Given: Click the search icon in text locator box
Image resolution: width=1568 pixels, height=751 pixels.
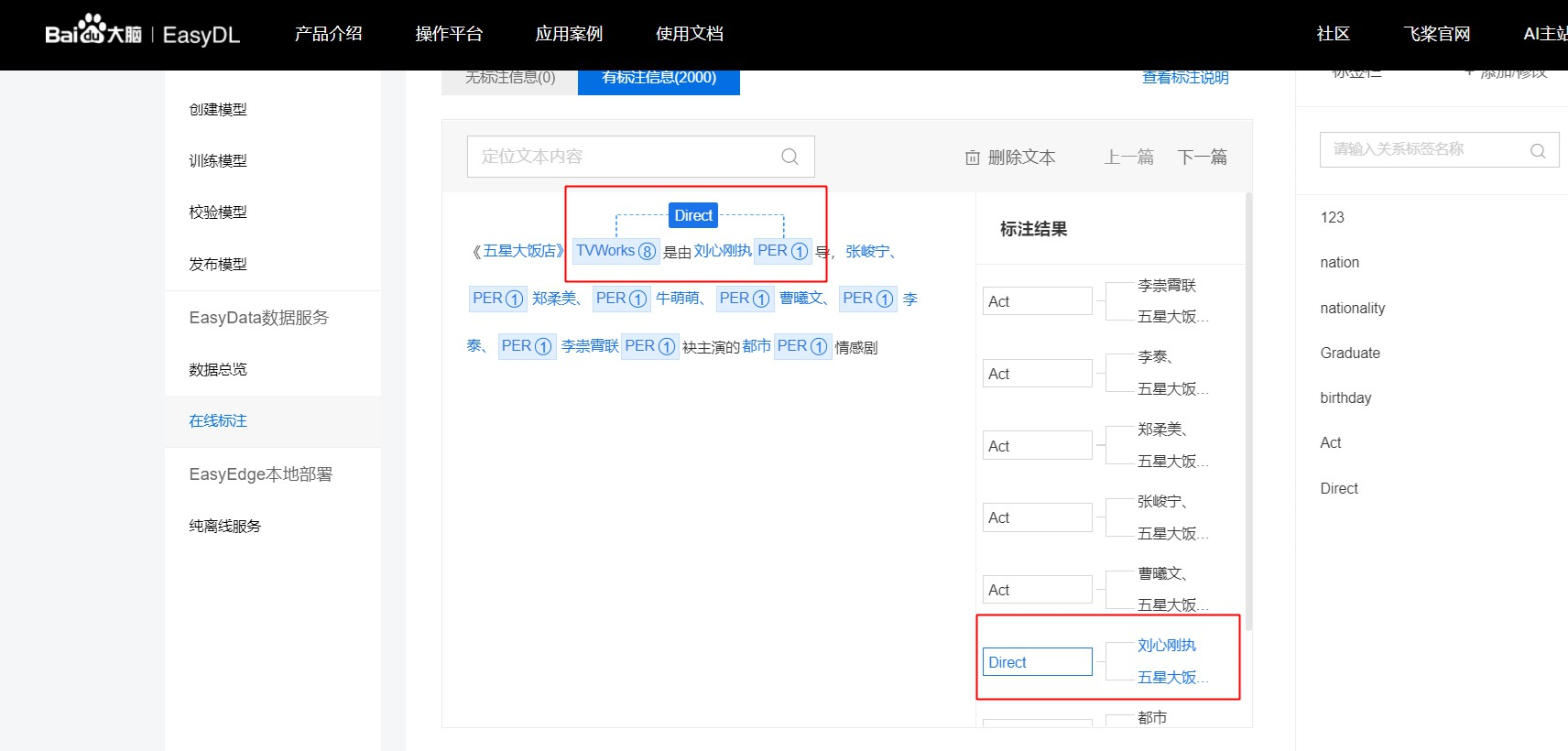Looking at the screenshot, I should point(789,157).
